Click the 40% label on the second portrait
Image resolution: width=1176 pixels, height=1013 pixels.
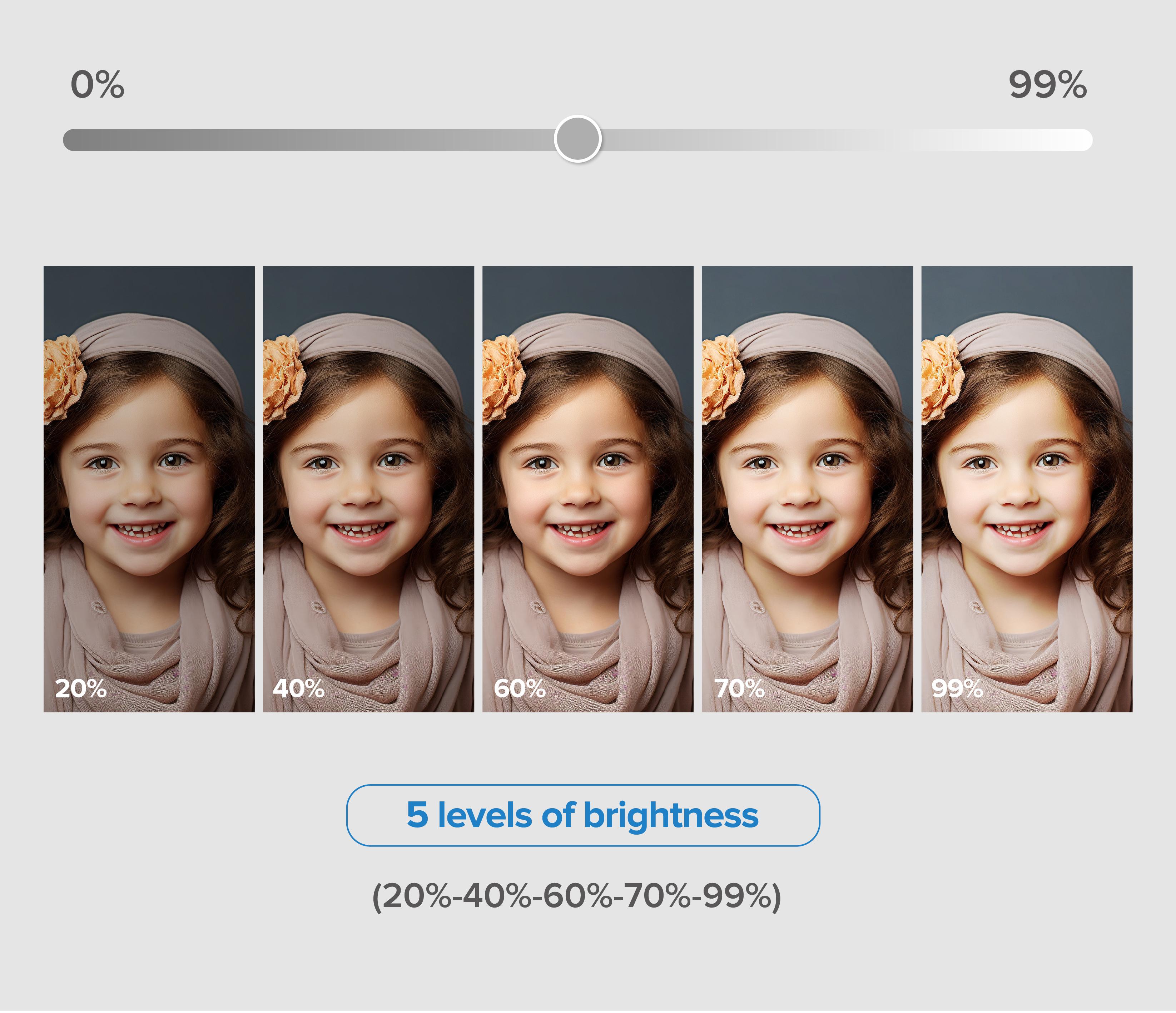[x=298, y=688]
